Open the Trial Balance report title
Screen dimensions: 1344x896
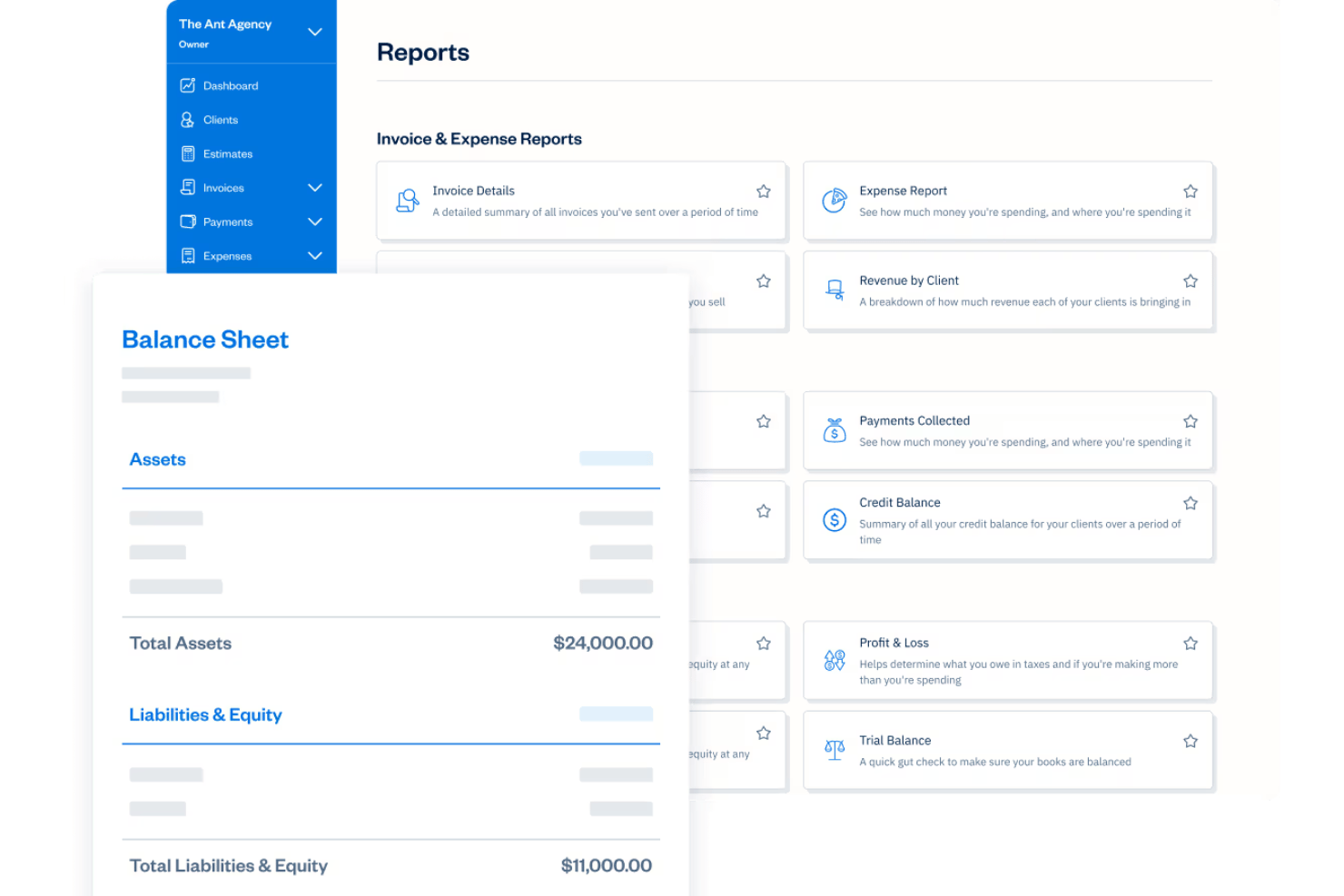point(894,741)
